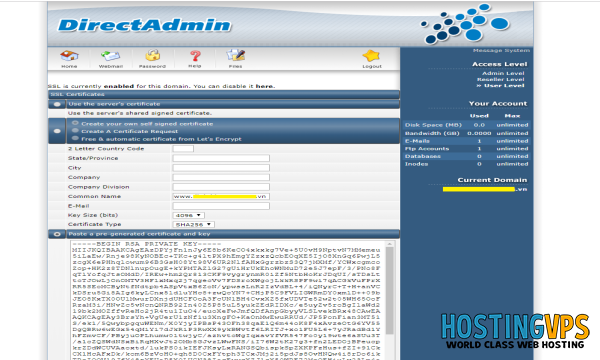Screen dimensions: 600x360
Task: Click the City input field
Action: [221, 168]
